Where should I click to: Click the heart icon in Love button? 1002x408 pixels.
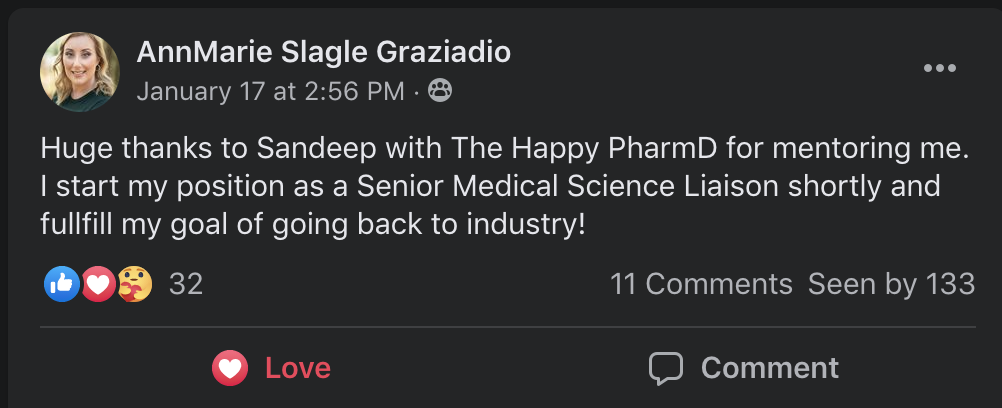[x=230, y=368]
